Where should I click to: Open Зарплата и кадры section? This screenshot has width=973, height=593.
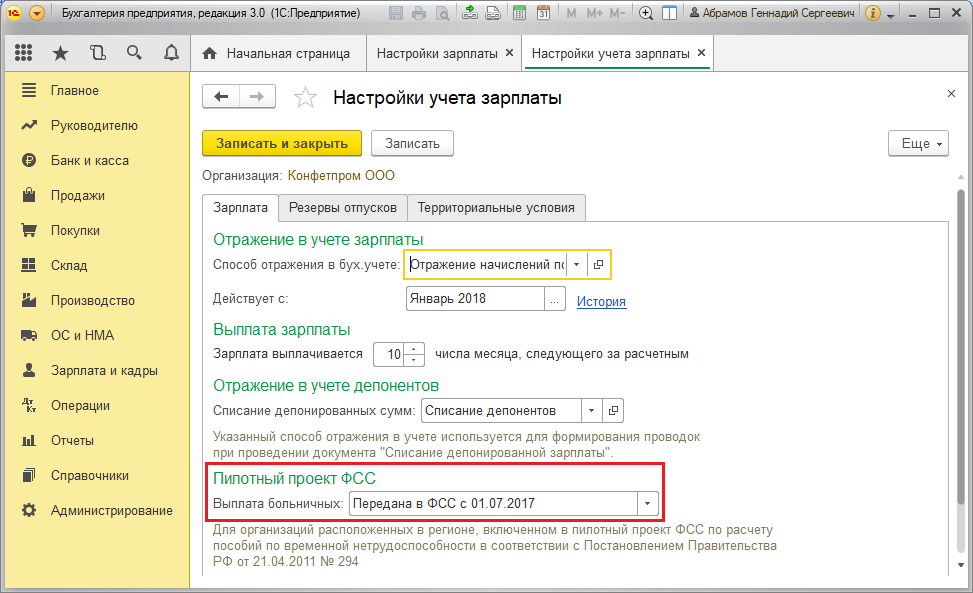(97, 370)
